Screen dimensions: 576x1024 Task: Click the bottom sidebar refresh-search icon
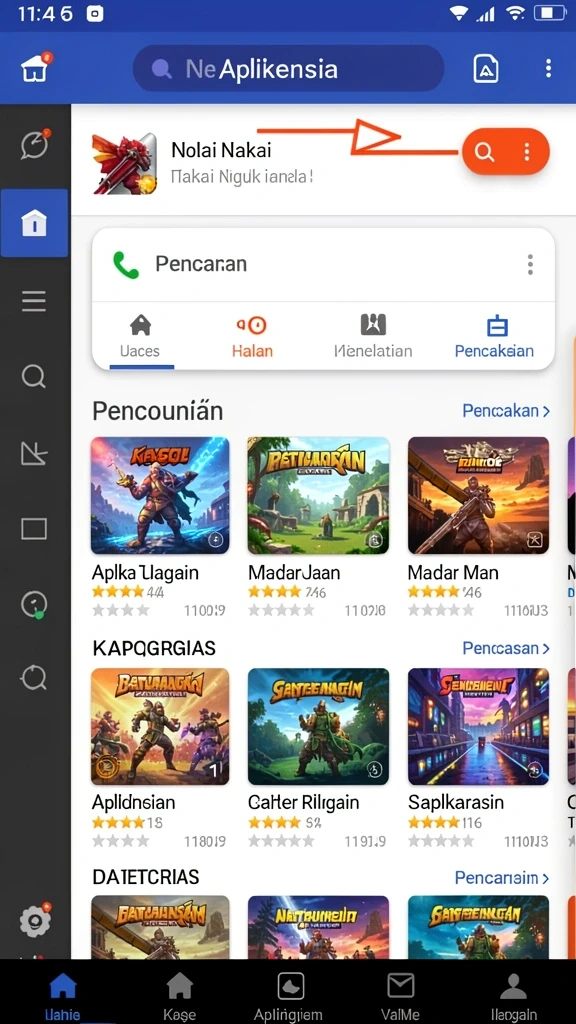[x=34, y=679]
